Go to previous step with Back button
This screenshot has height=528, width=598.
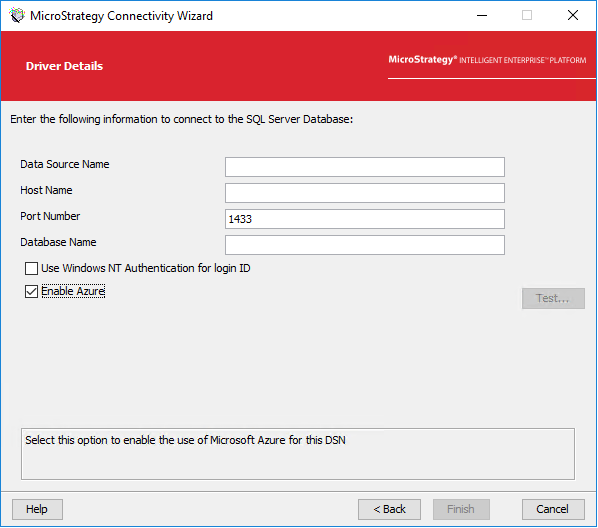tap(389, 509)
